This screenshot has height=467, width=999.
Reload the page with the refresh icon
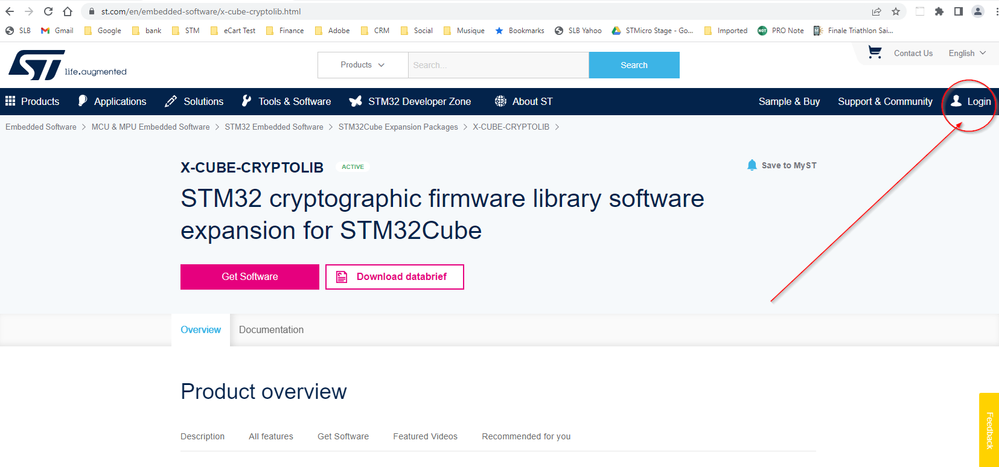pos(48,11)
